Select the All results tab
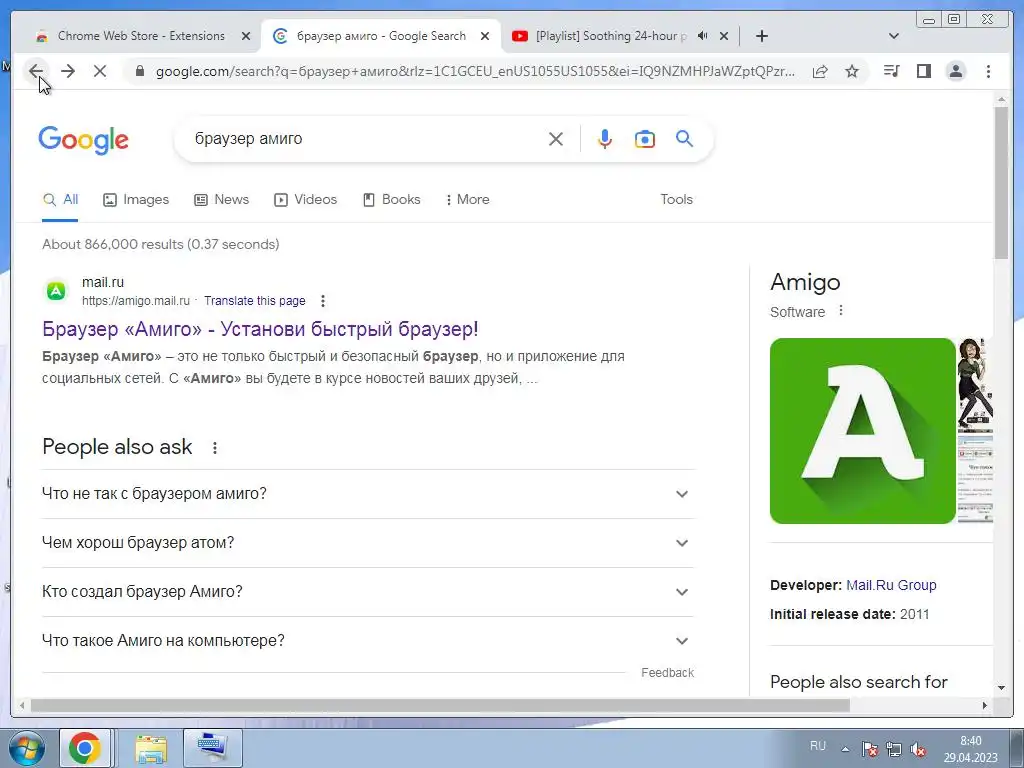Viewport: 1024px width, 768px height. point(60,200)
